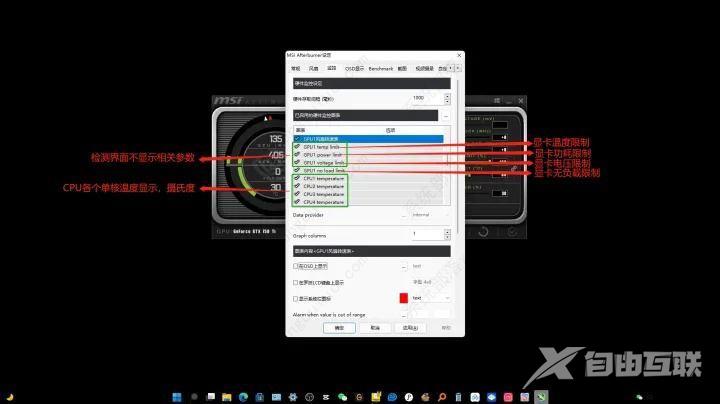The image size is (720, 404).
Task: Open the tray icon text dropdown
Action: 430,298
